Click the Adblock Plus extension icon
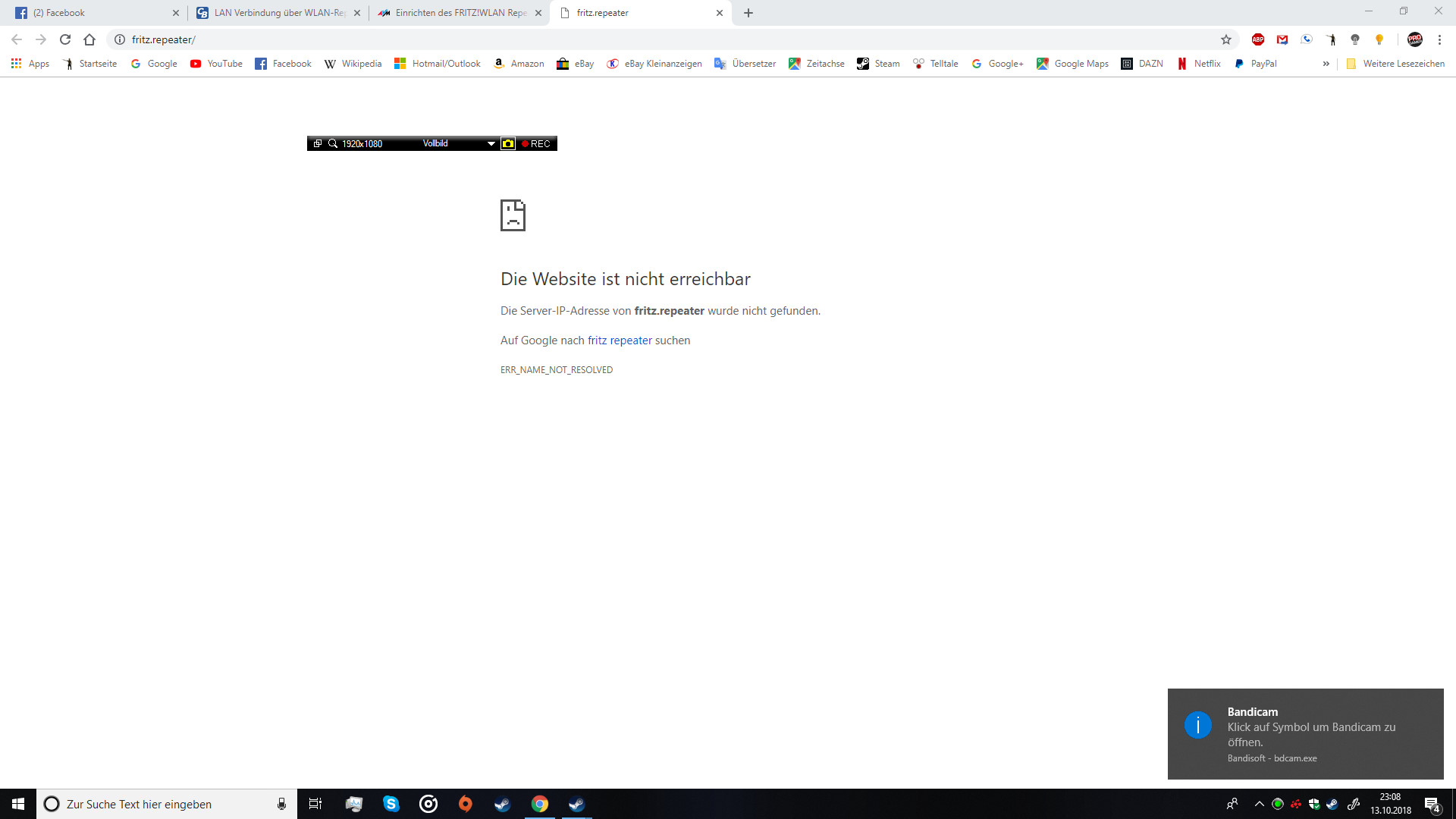This screenshot has width=1456, height=819. (1258, 39)
